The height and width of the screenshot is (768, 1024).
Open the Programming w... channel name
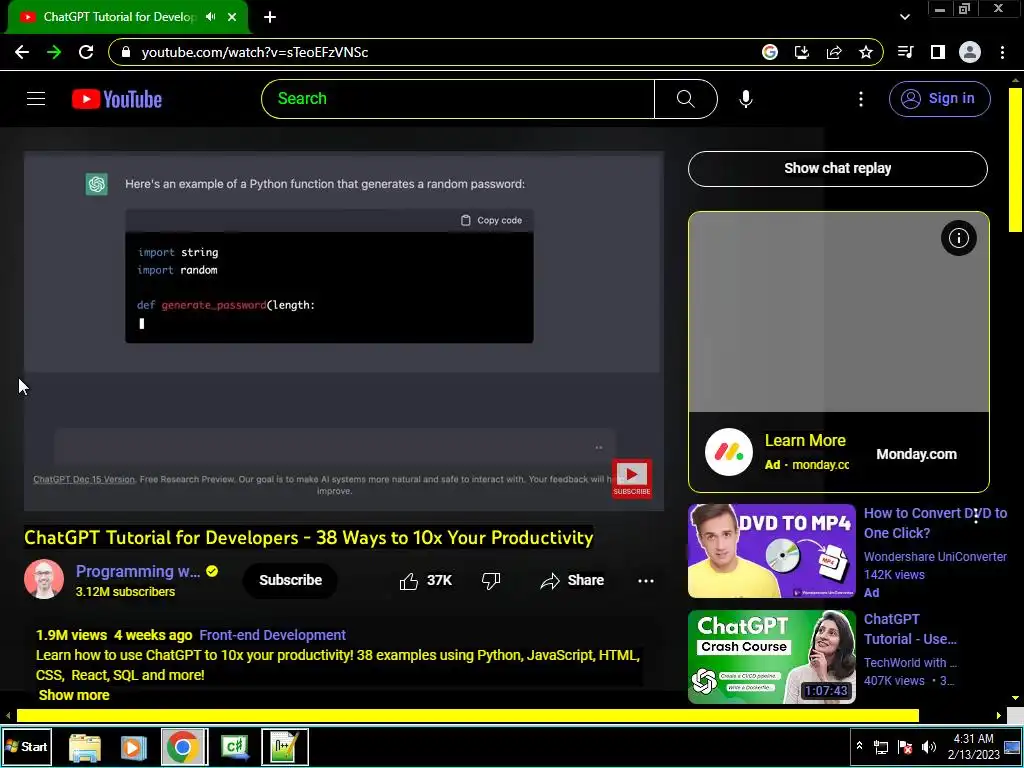tap(138, 571)
